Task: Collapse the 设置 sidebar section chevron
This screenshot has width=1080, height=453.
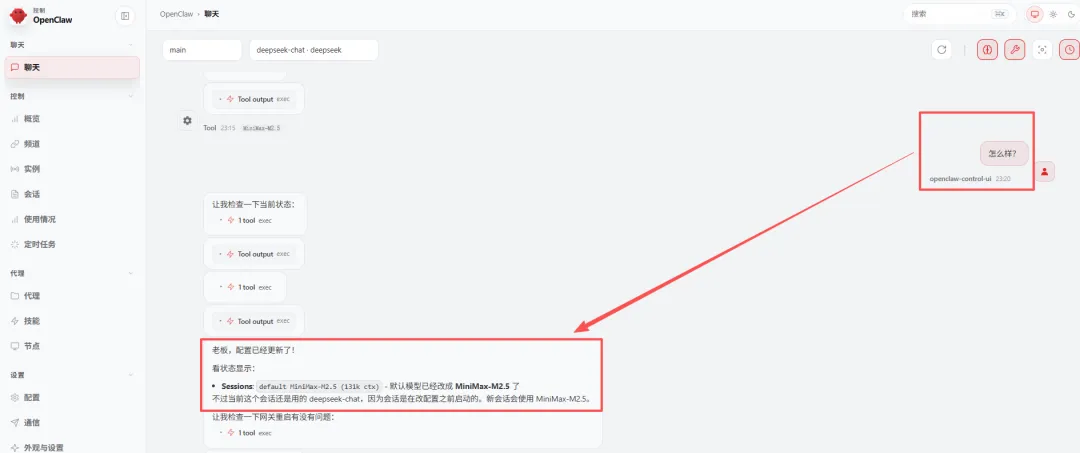Action: click(131, 375)
